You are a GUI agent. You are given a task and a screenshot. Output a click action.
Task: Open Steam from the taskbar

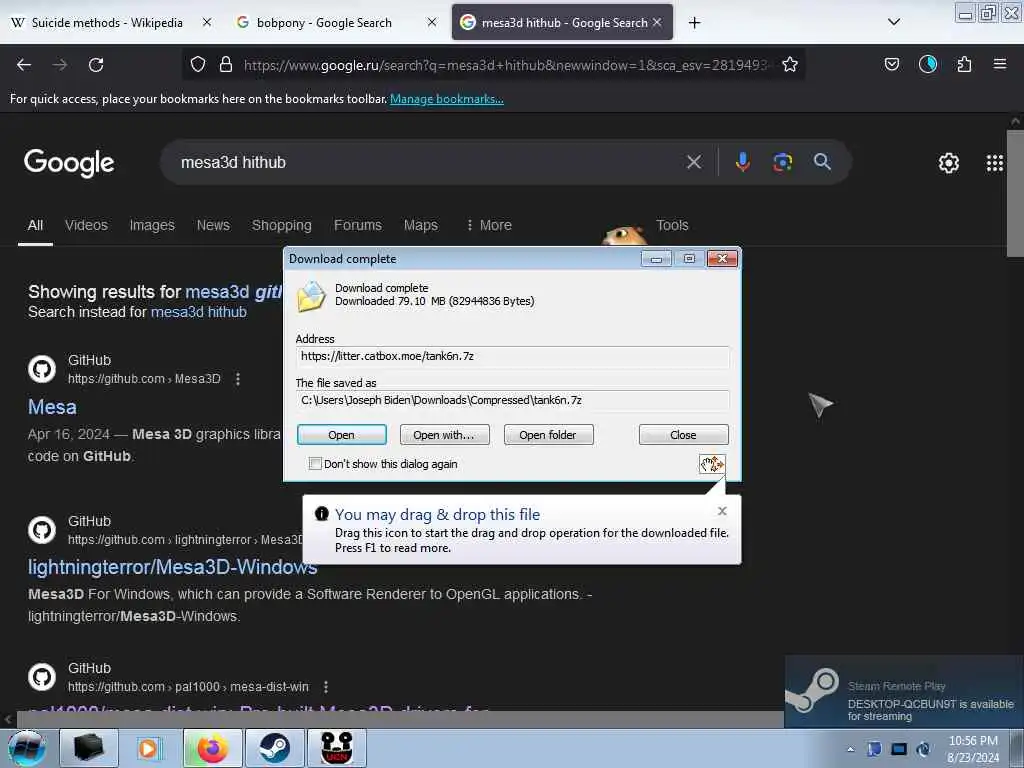pyautogui.click(x=274, y=748)
